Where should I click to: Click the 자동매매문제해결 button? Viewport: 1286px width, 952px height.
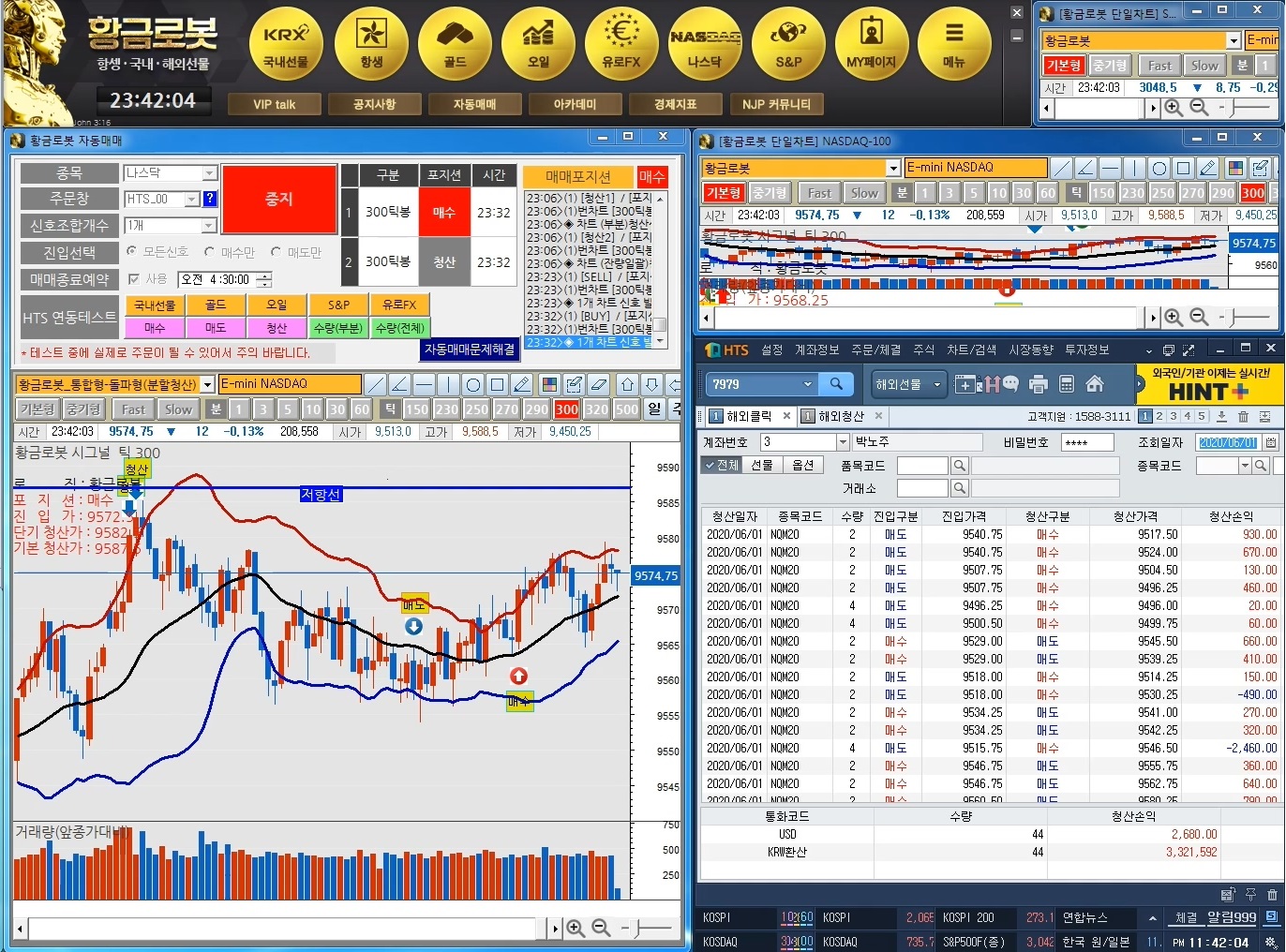(470, 350)
